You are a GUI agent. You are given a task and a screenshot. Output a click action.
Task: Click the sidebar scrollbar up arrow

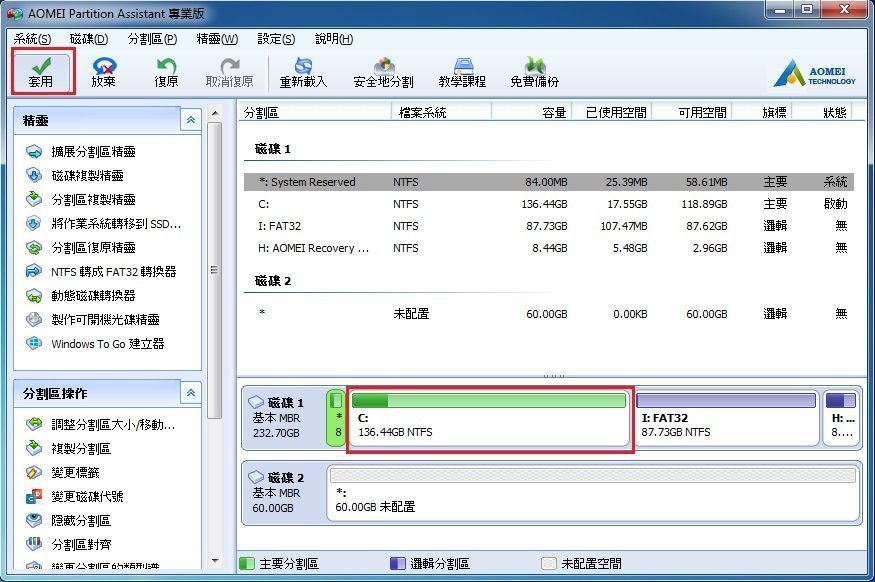click(215, 113)
